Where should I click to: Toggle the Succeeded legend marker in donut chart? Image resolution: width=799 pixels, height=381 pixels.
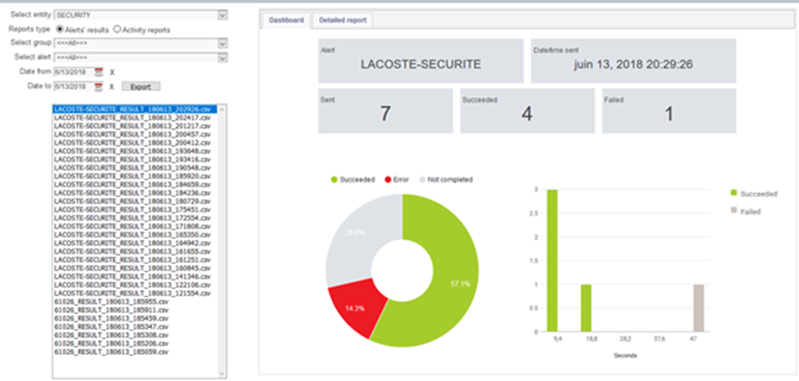pos(334,180)
